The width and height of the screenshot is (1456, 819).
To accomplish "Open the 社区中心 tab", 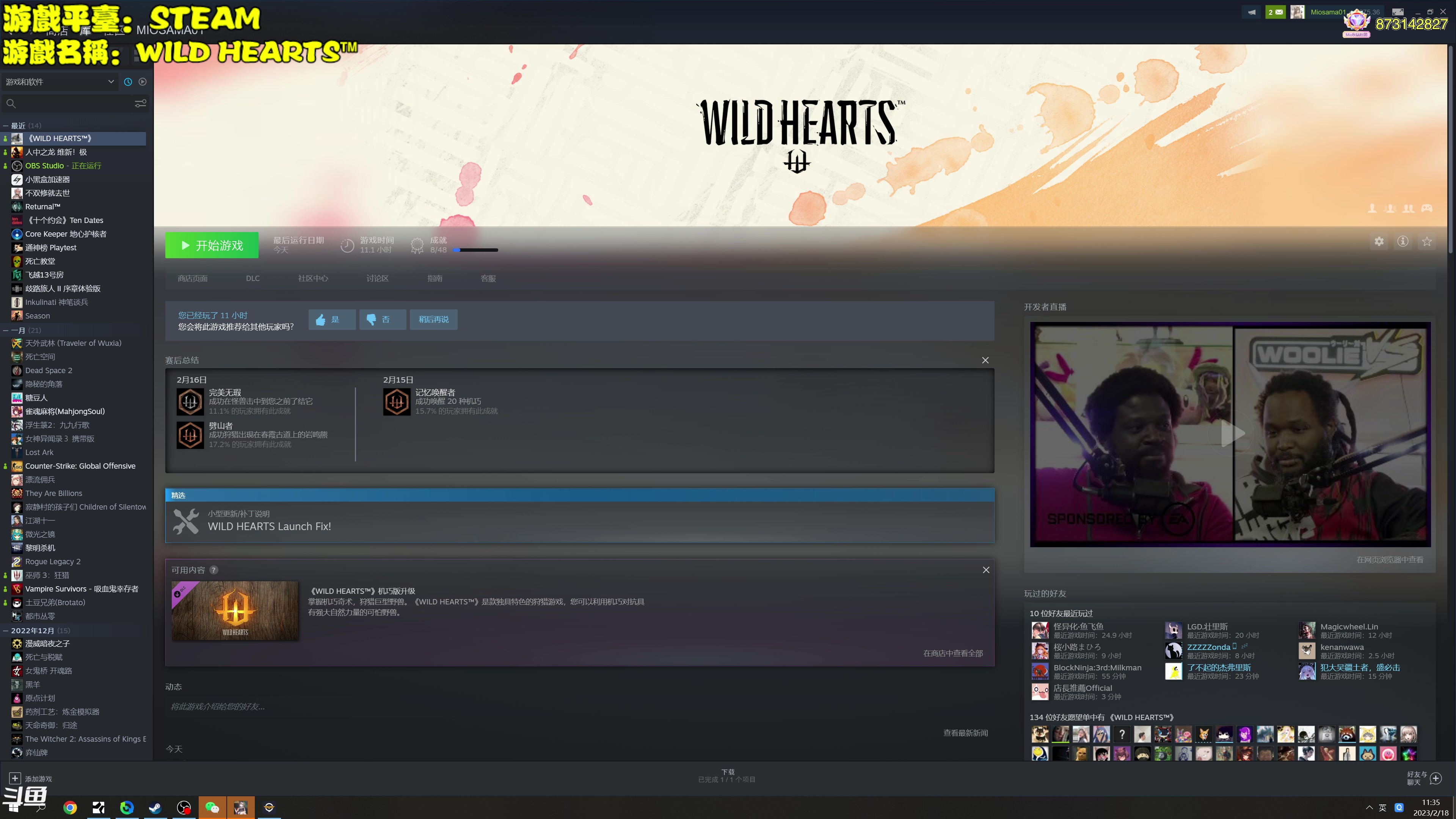I will click(312, 279).
